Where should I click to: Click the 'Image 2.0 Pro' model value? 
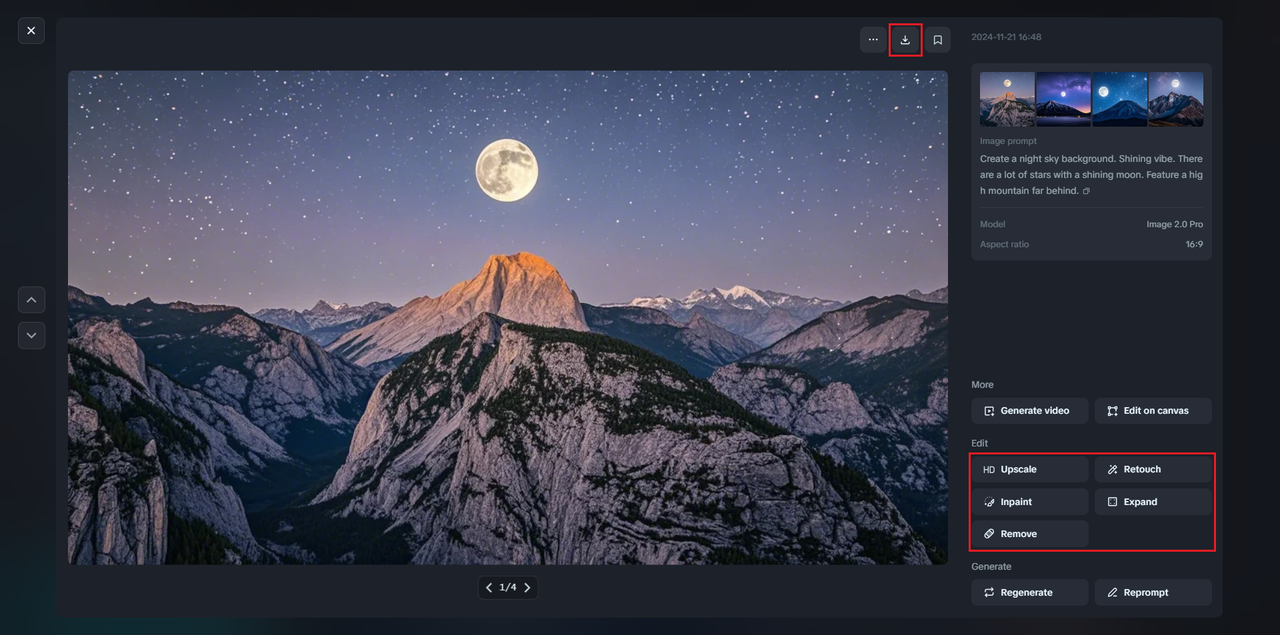[1175, 225]
